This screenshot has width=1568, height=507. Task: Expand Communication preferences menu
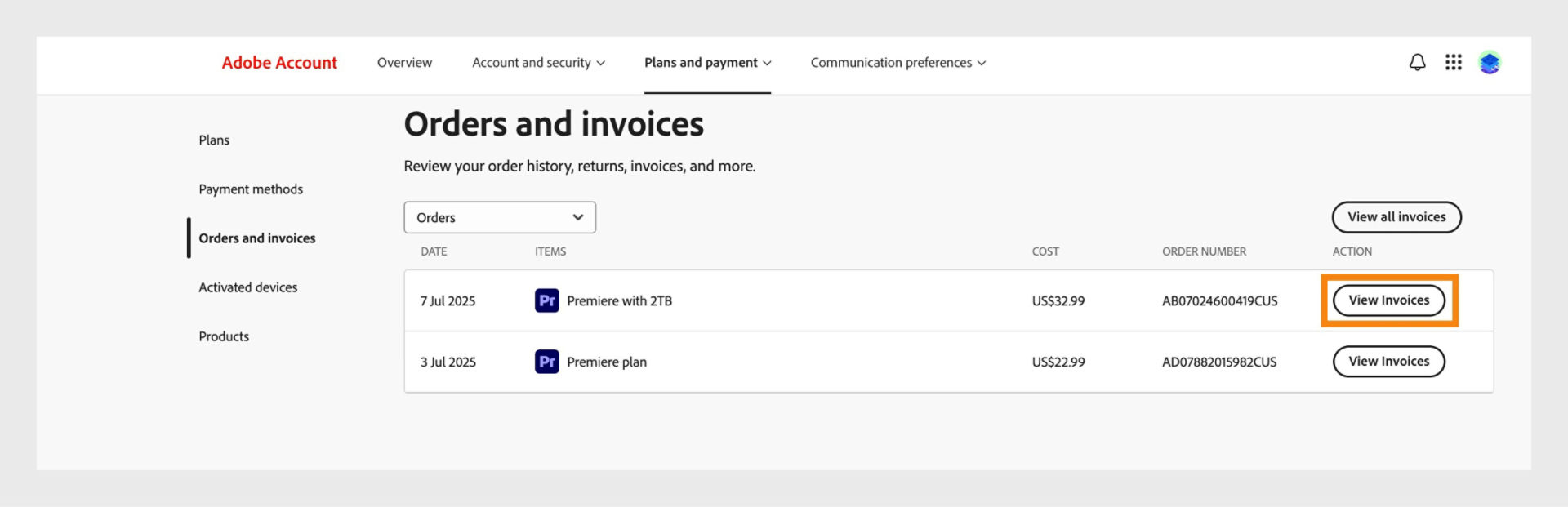point(898,63)
